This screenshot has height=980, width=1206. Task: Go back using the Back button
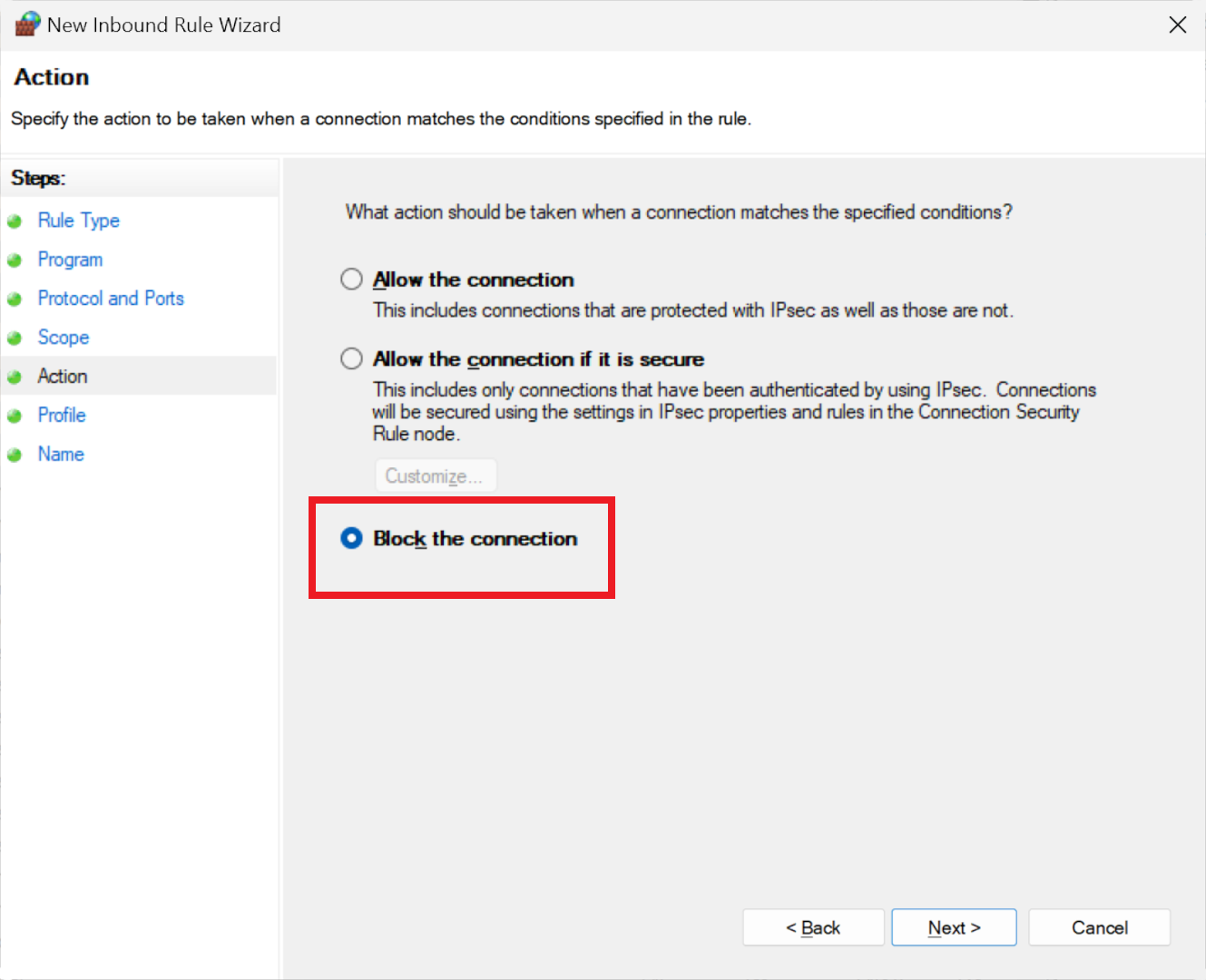813,927
